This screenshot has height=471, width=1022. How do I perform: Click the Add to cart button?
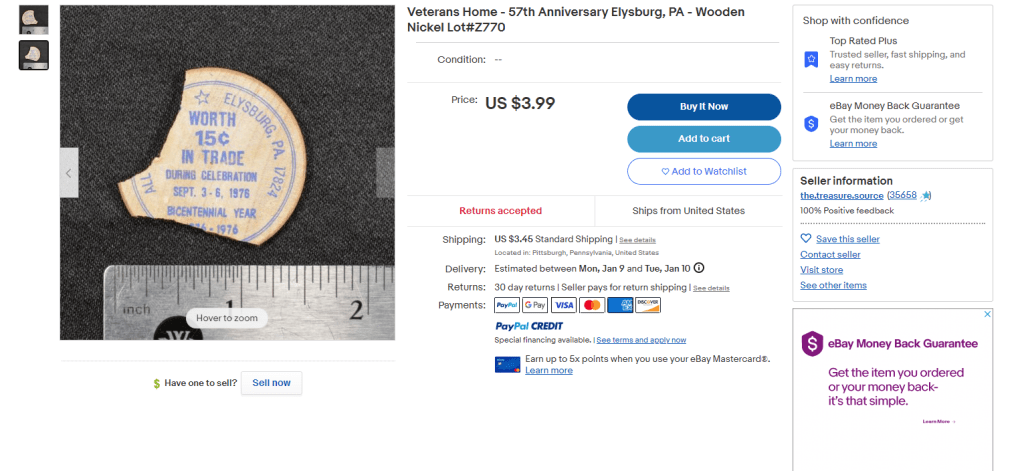704,139
